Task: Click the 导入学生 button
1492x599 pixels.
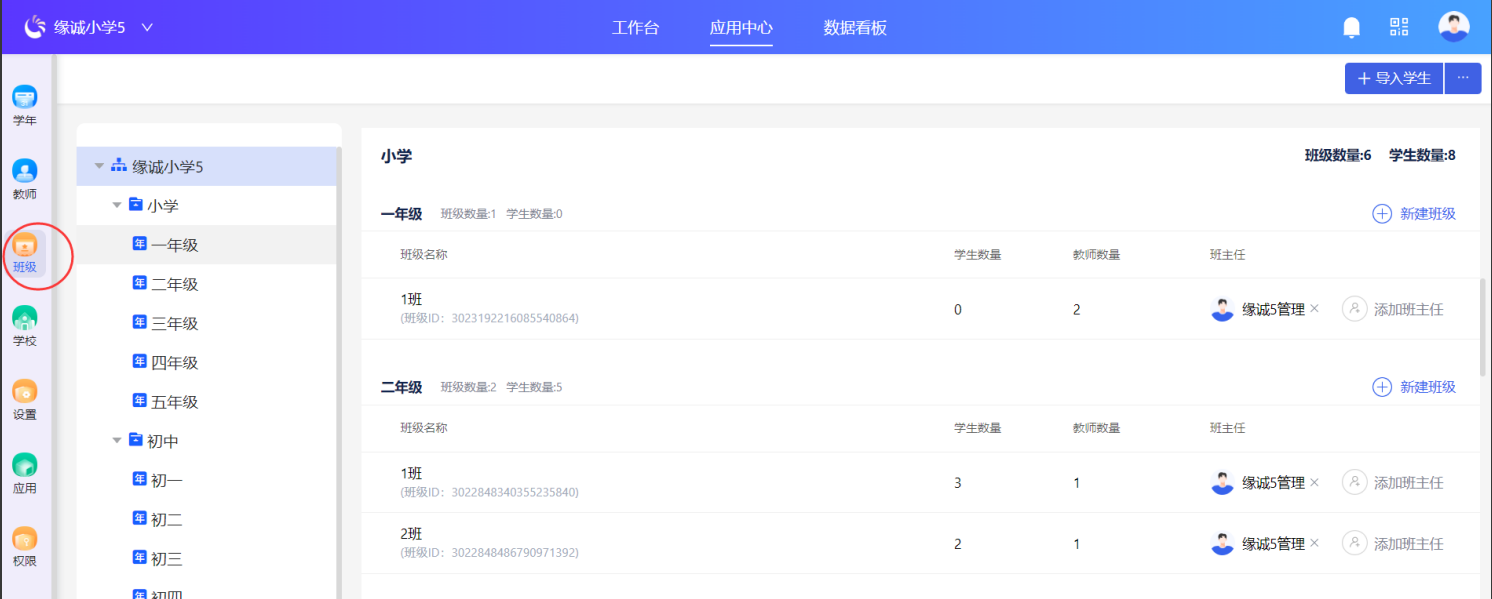Action: tap(1394, 78)
